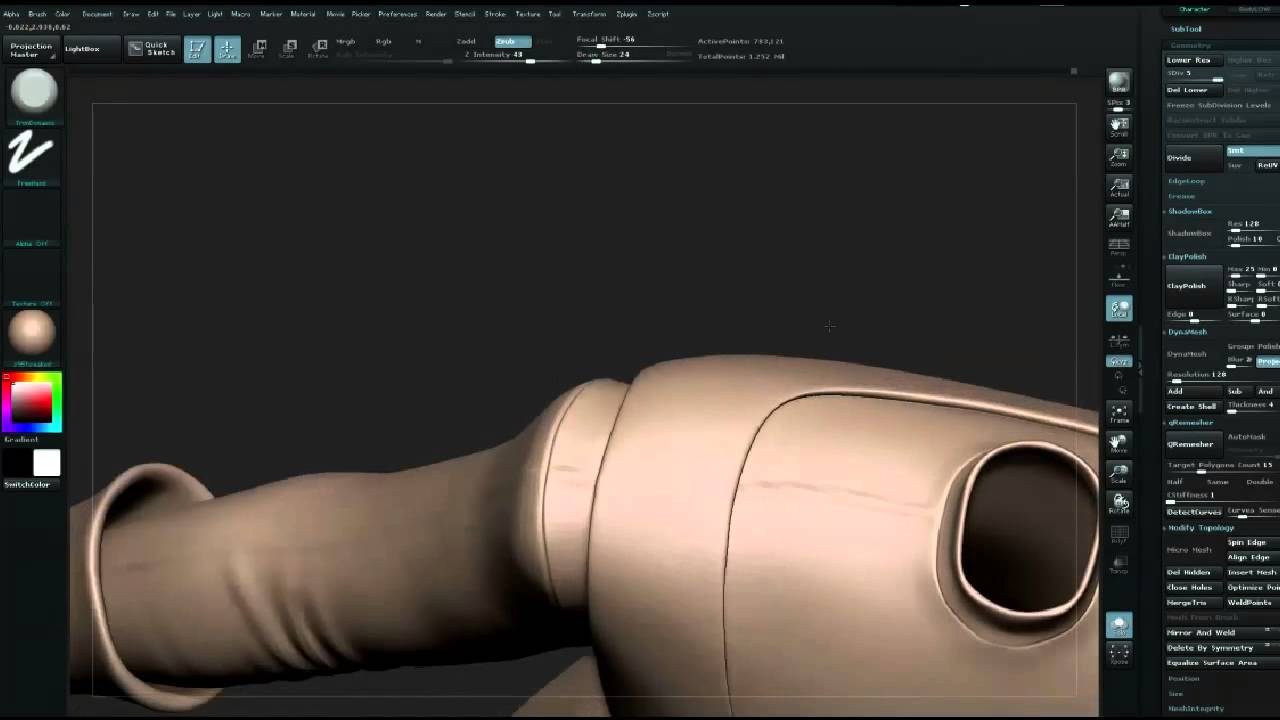This screenshot has width=1280, height=720.
Task: Toggle L.Sym local symmetry
Action: pyautogui.click(x=1119, y=340)
